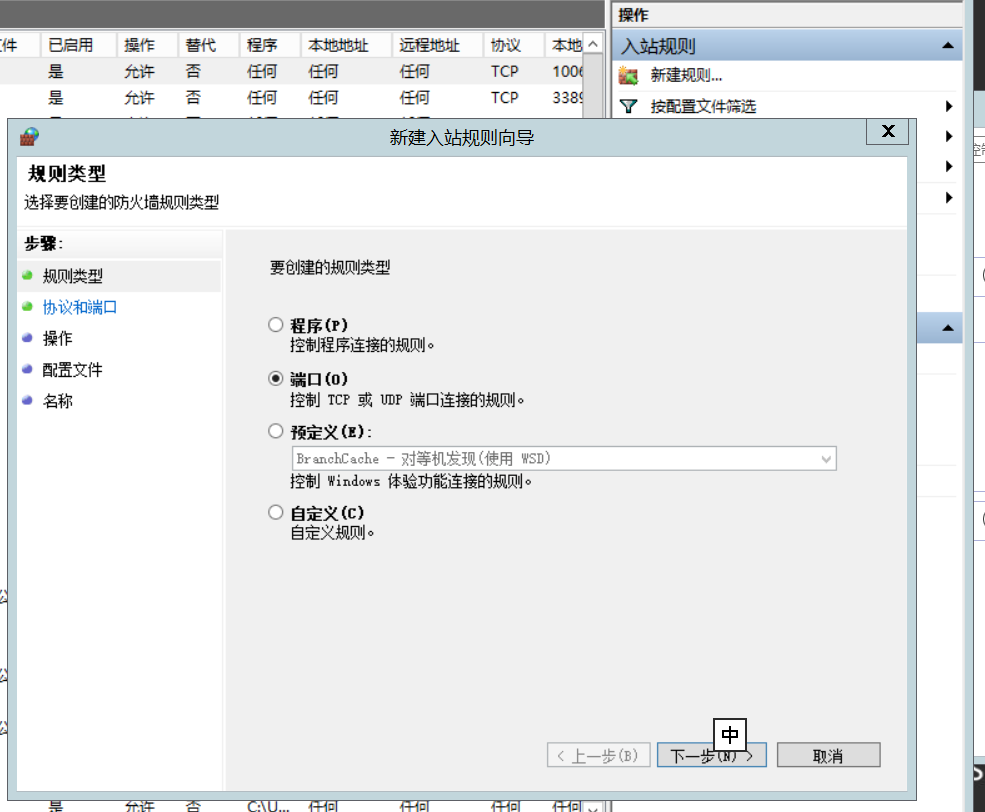The height and width of the screenshot is (812, 985).
Task: Click the 下一步(N) button
Action: click(712, 755)
